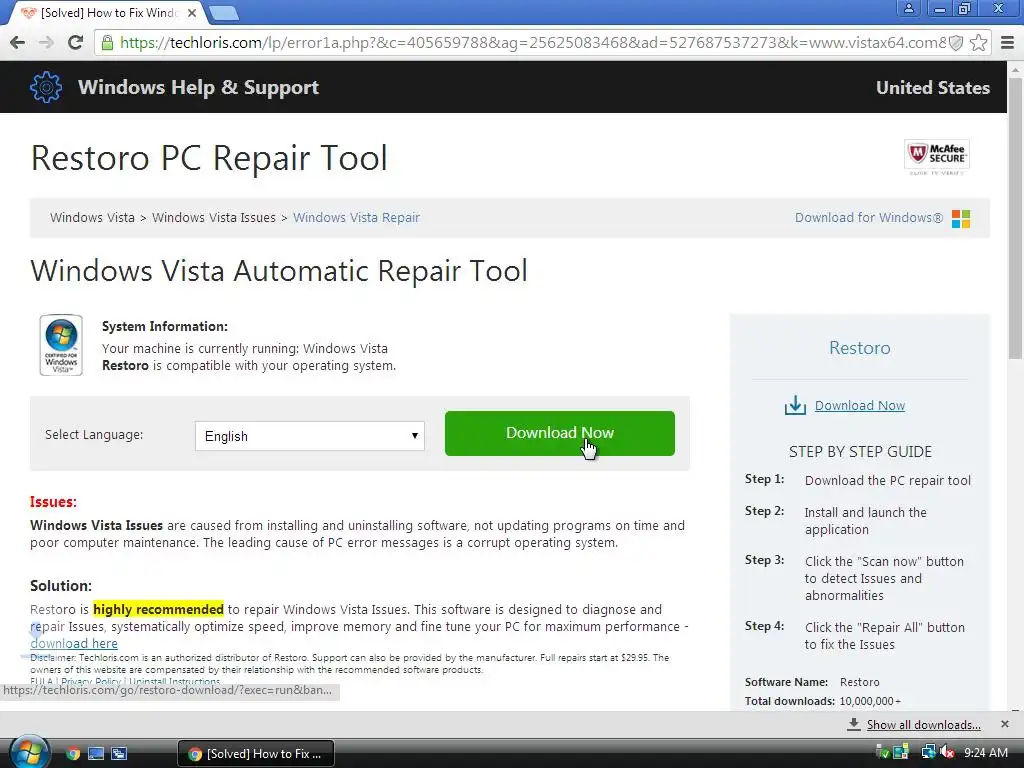This screenshot has width=1024, height=768.
Task: Click the download icon beside Show all downloads
Action: [x=854, y=724]
